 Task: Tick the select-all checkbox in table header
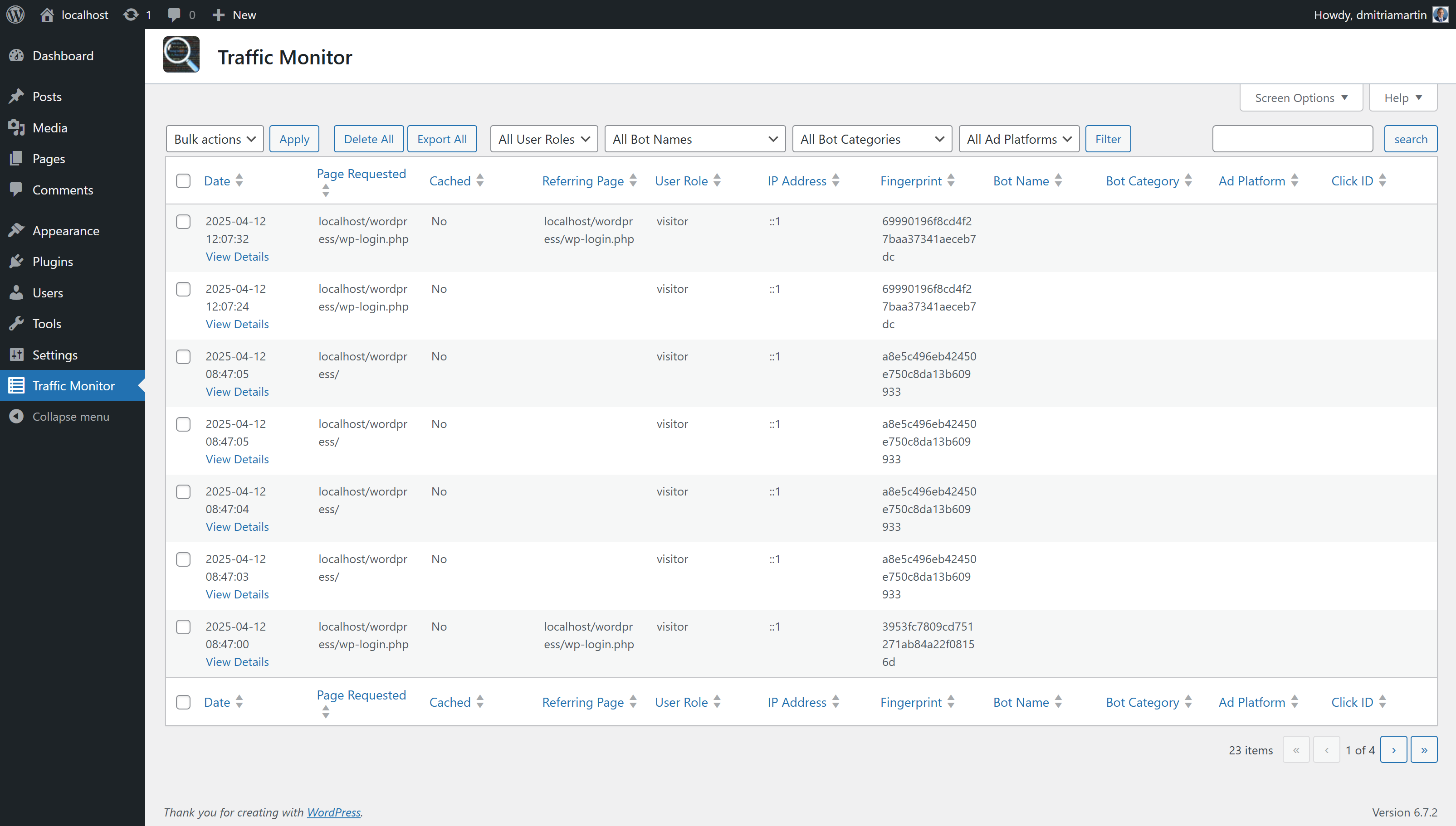(183, 181)
